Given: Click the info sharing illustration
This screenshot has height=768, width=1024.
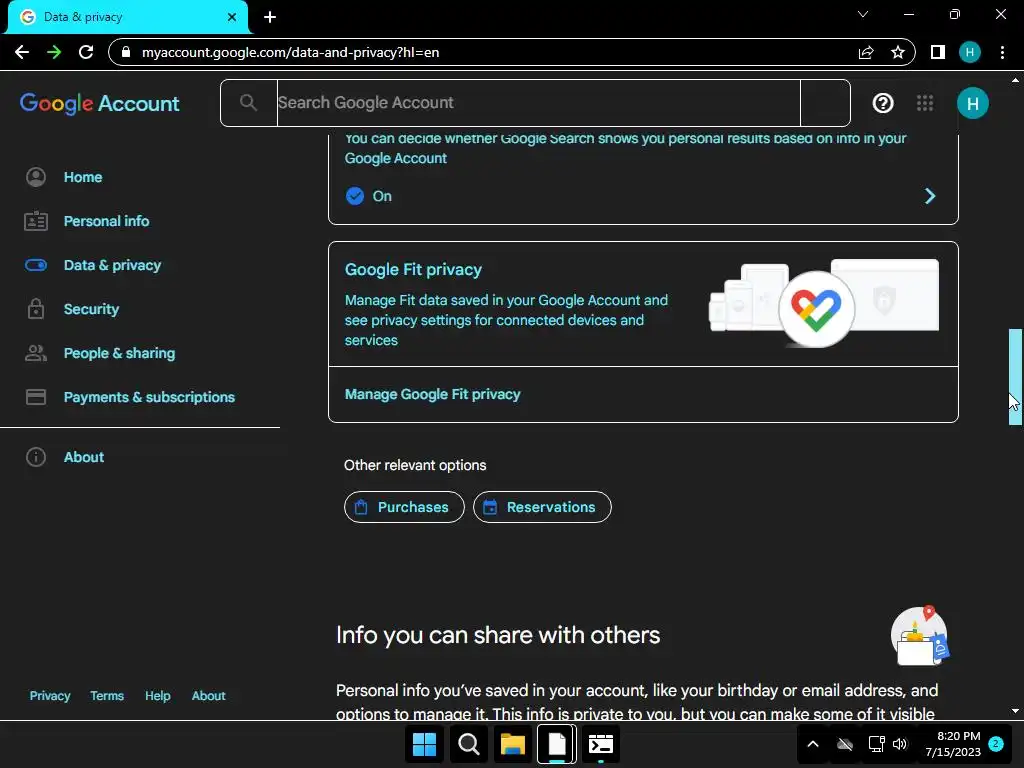Looking at the screenshot, I should (920, 635).
